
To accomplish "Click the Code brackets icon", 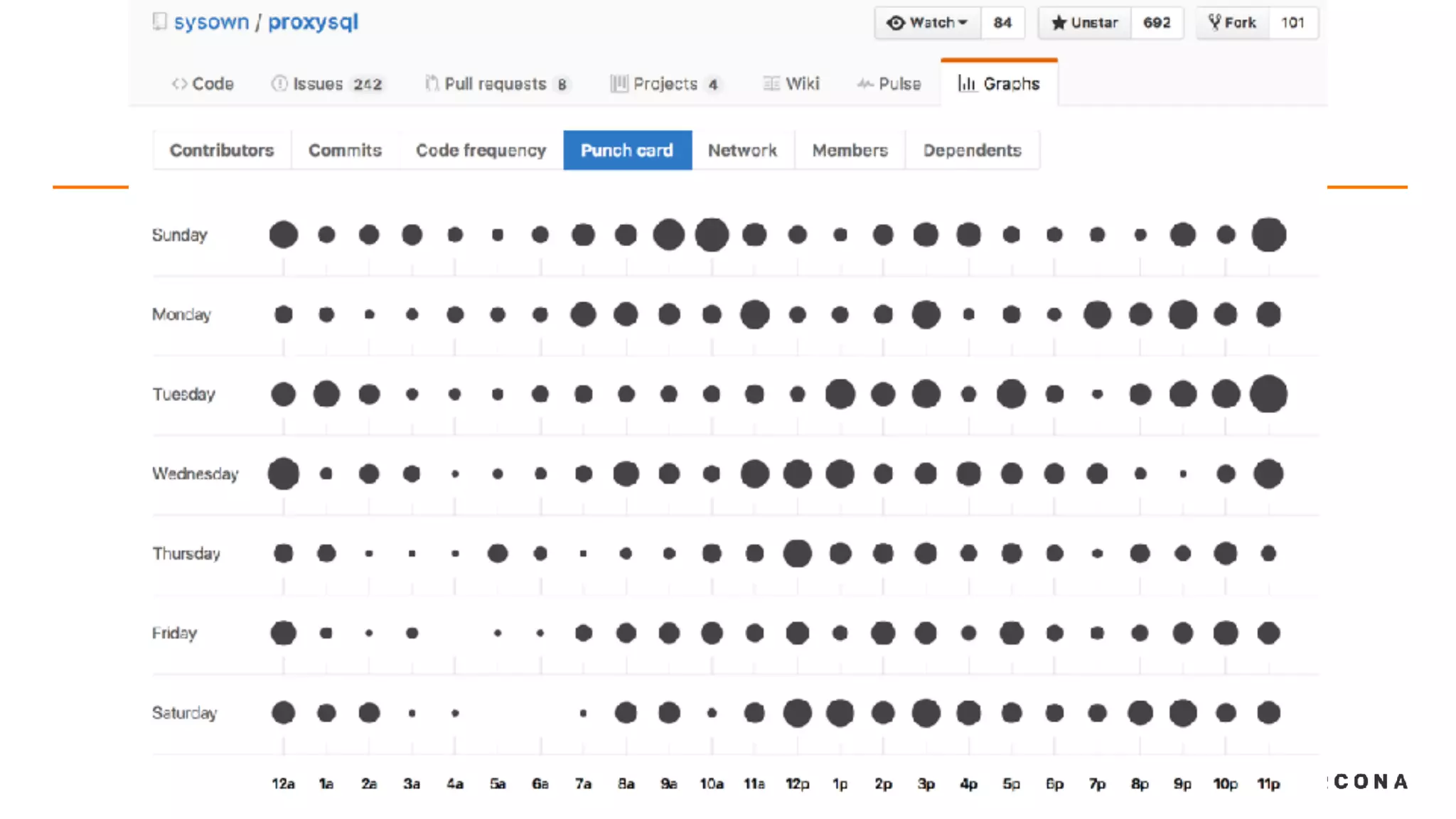I will [x=179, y=84].
